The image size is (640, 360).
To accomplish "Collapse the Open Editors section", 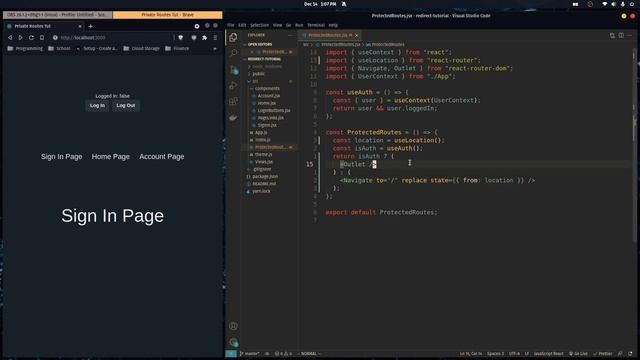I will 260,44.
